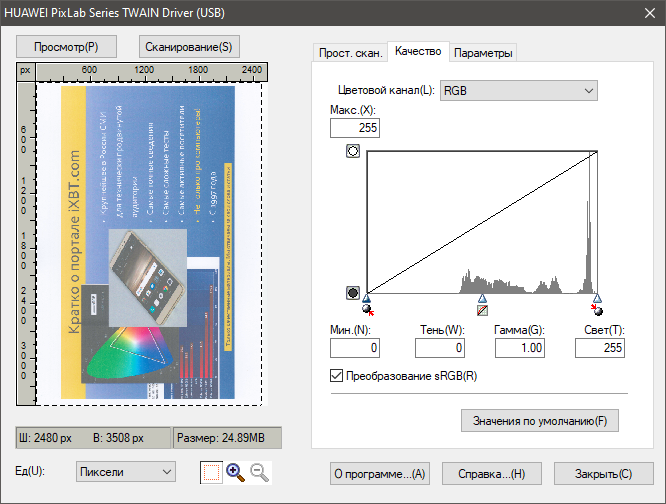Focus the Мин.(N) input field
Image resolution: width=666 pixels, height=504 pixels.
[x=355, y=348]
